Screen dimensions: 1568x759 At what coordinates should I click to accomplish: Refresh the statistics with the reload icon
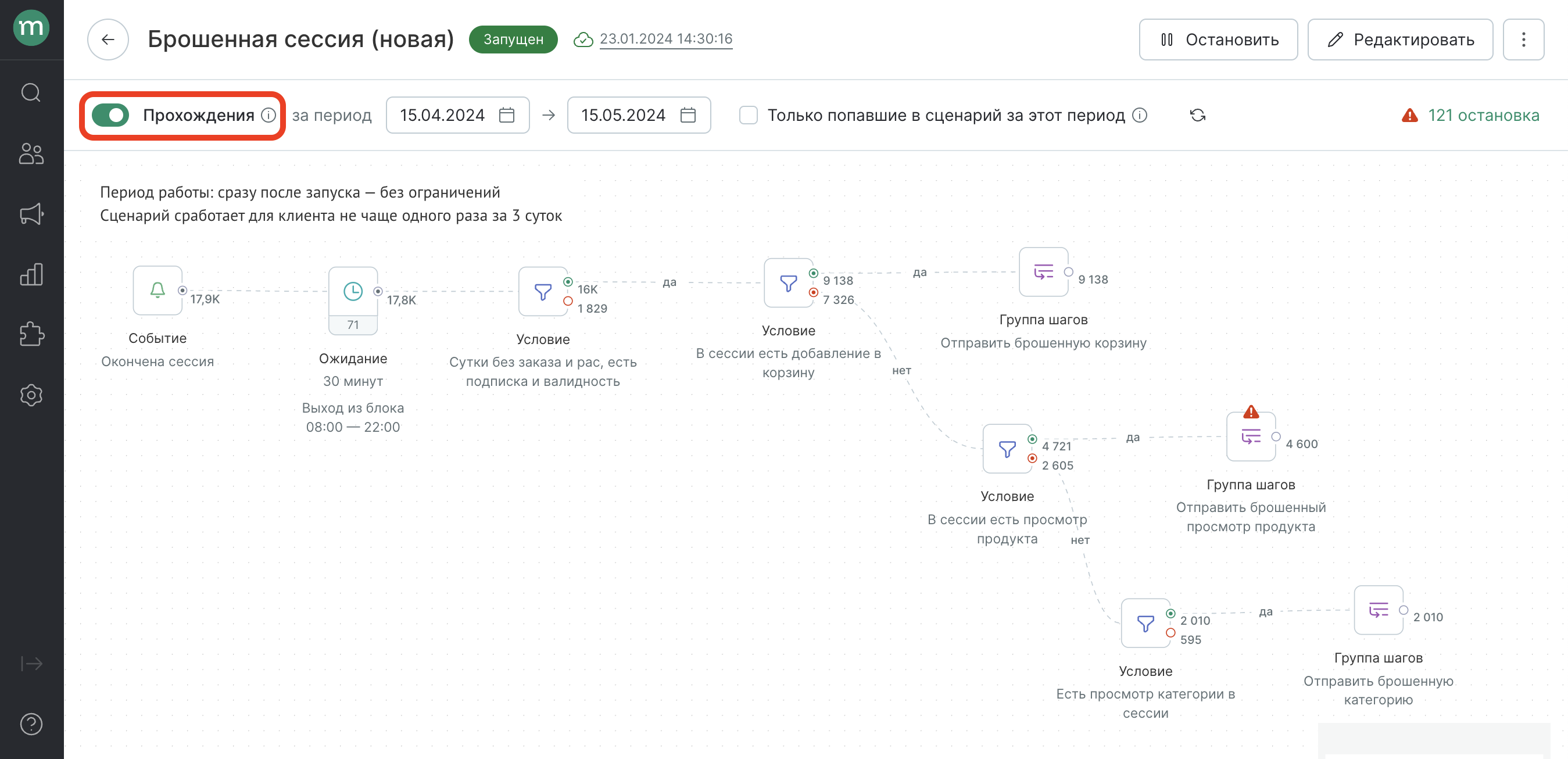(1197, 115)
